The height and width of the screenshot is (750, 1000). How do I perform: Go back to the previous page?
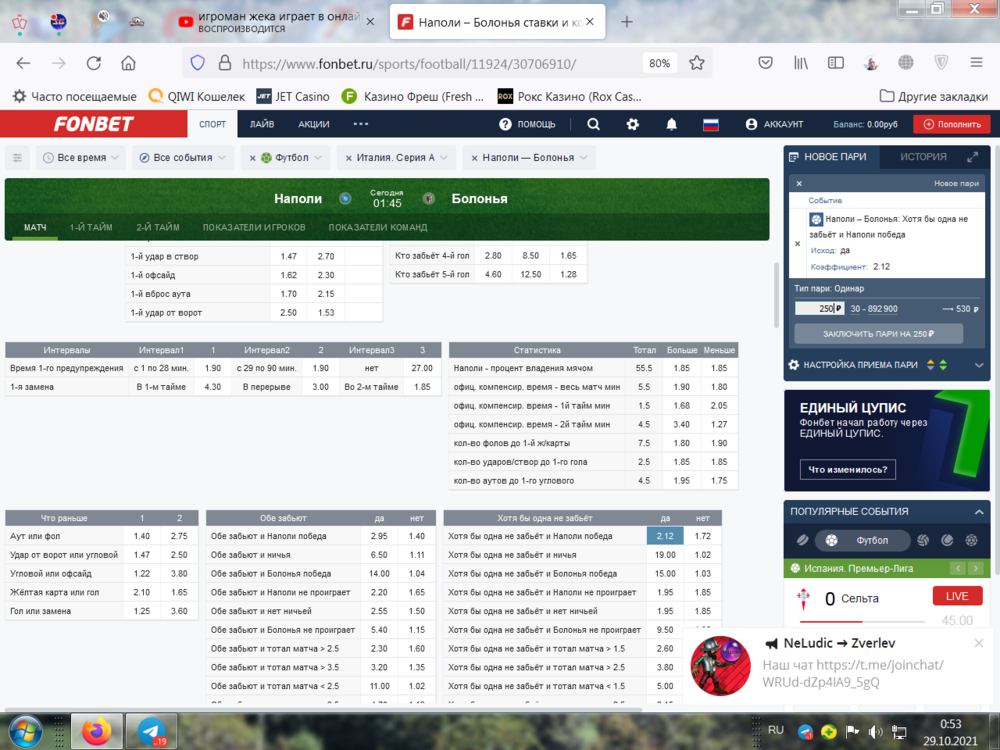click(24, 63)
